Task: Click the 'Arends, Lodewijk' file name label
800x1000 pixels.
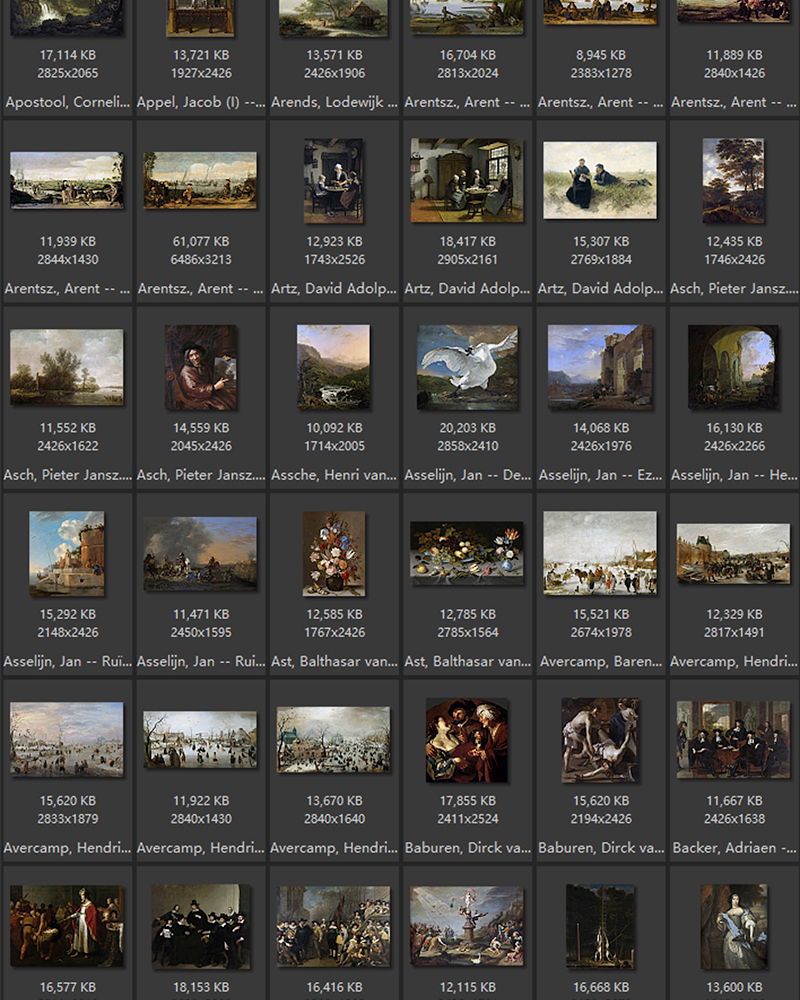Action: [x=333, y=102]
